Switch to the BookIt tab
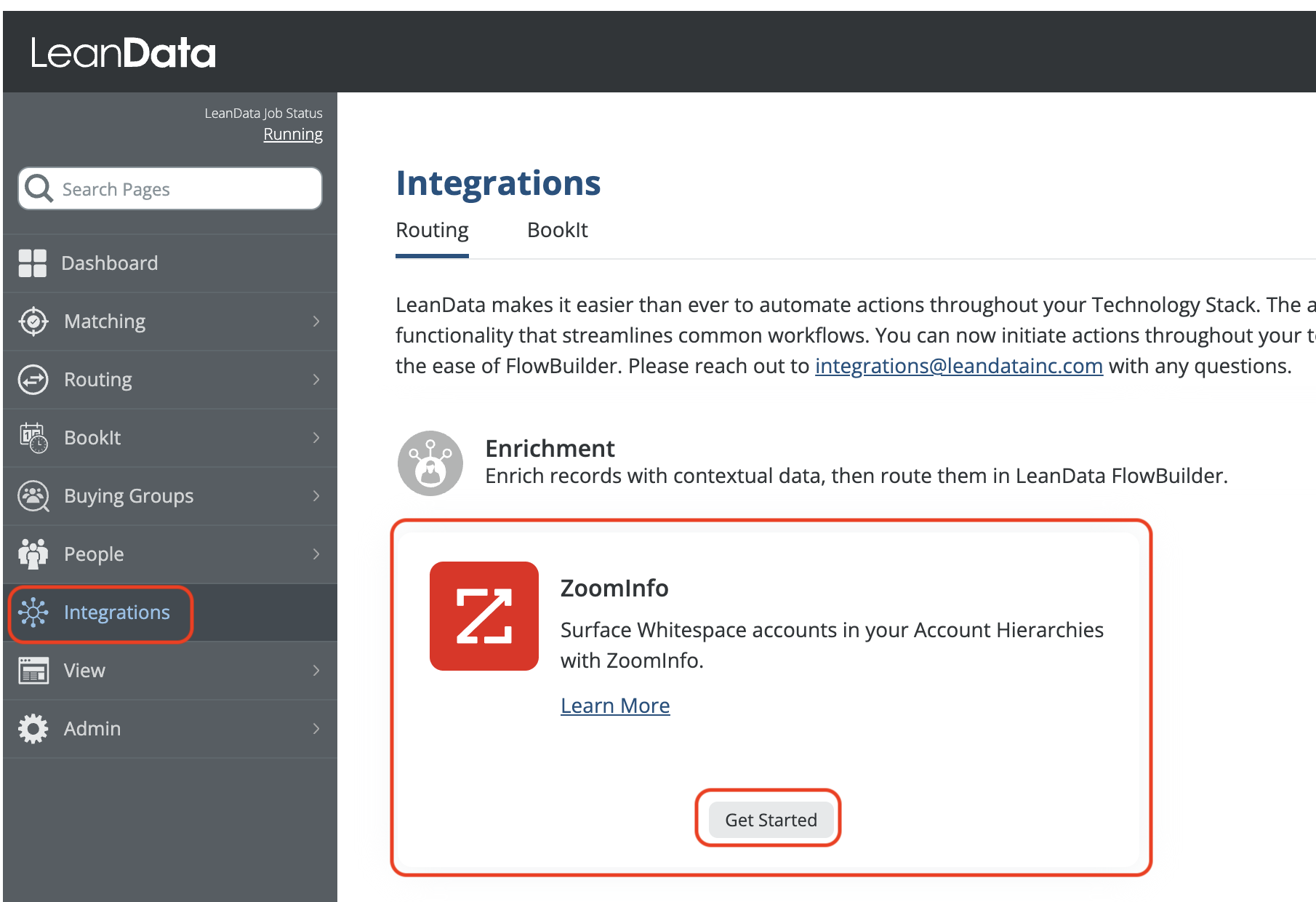1316x902 pixels. 557,231
